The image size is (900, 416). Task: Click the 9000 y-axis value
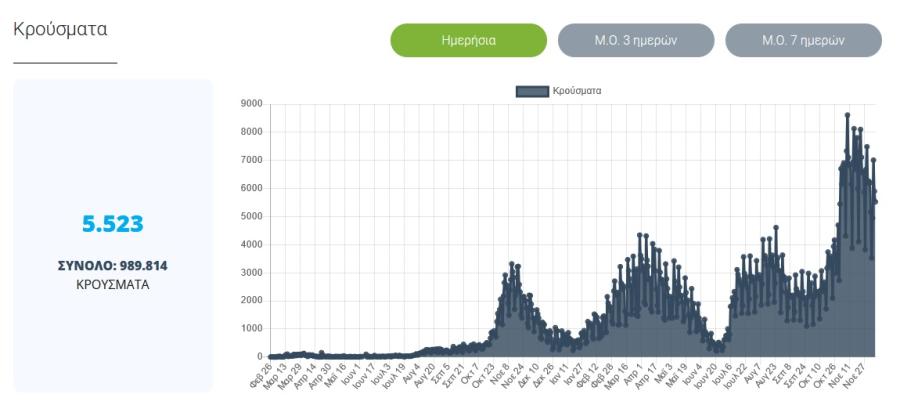(253, 104)
